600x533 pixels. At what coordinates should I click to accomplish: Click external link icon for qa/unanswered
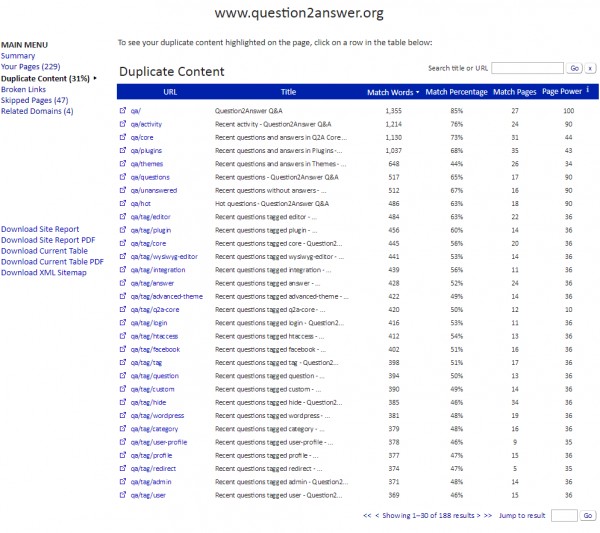click(x=123, y=189)
